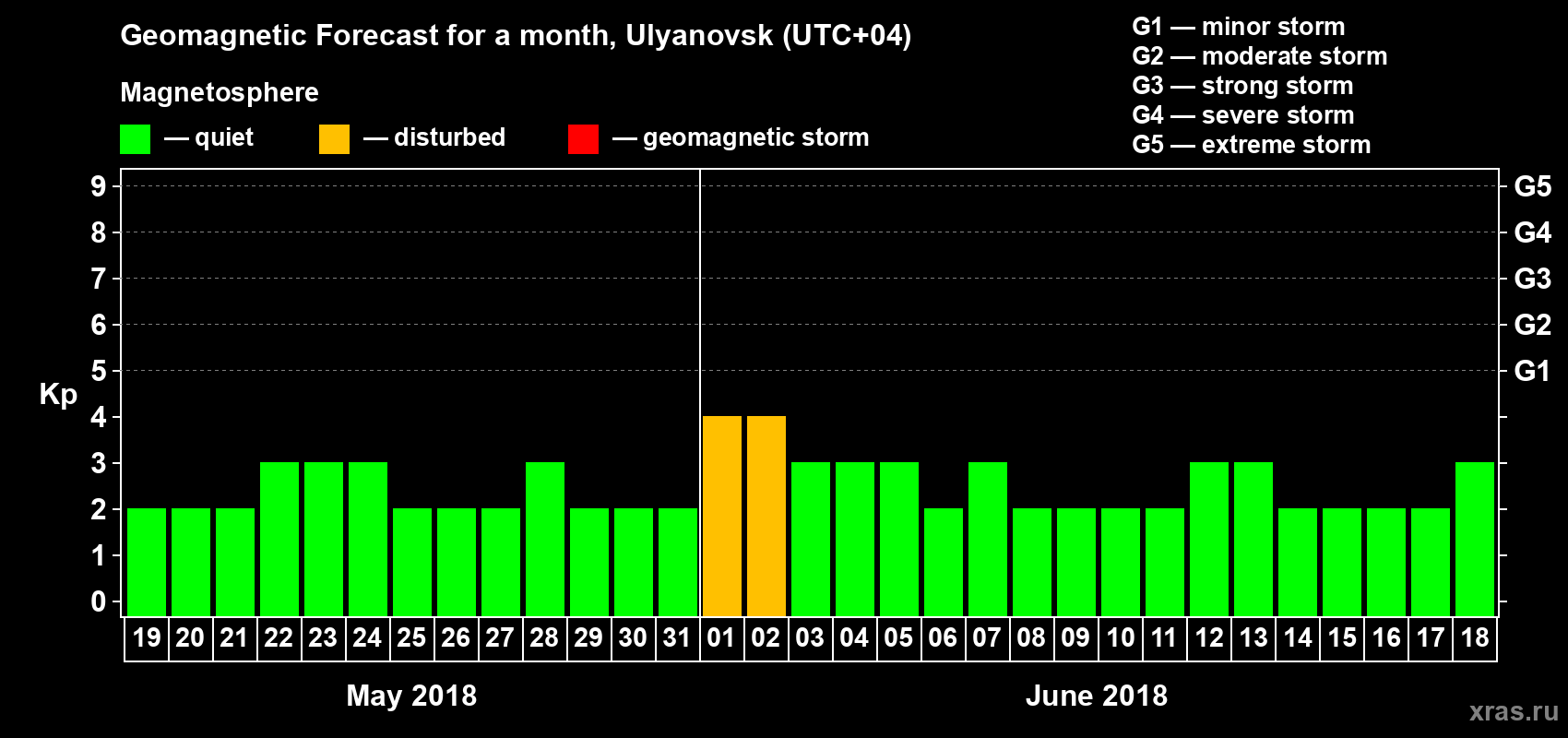
Task: Click the Kp axis value 5
Action: [99, 371]
